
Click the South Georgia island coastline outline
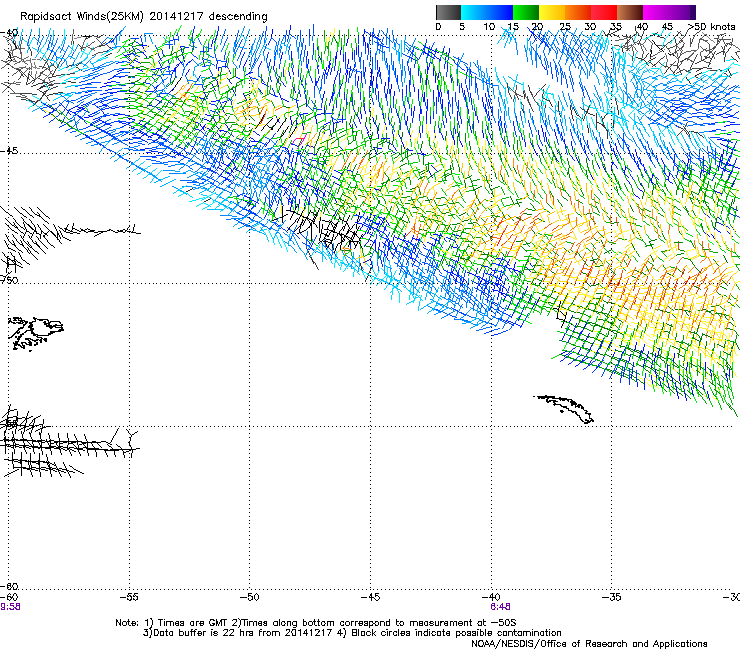point(563,409)
